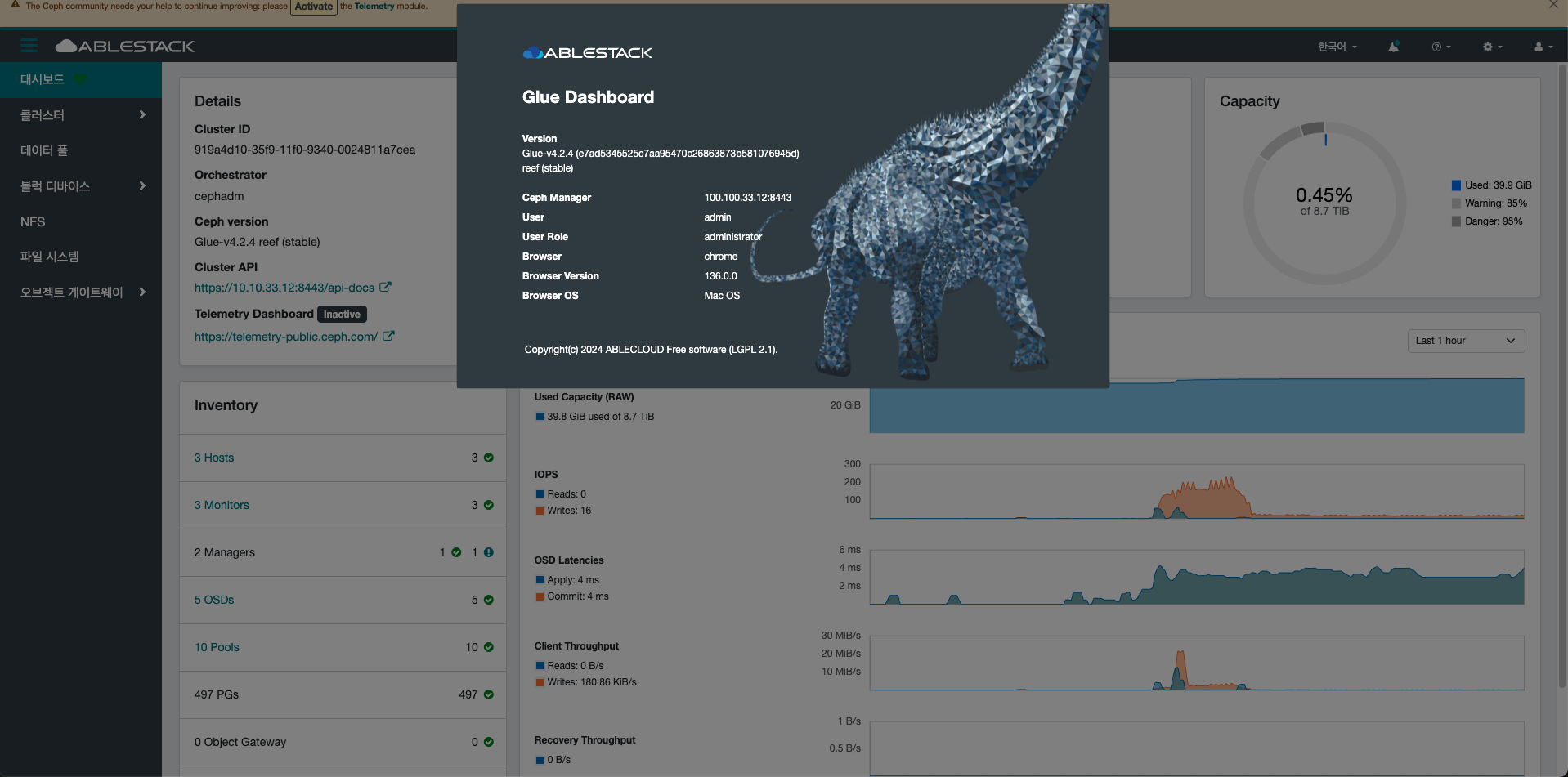Dismiss the telemetry notification banner
The width and height of the screenshot is (1568, 777).
[1553, 5]
